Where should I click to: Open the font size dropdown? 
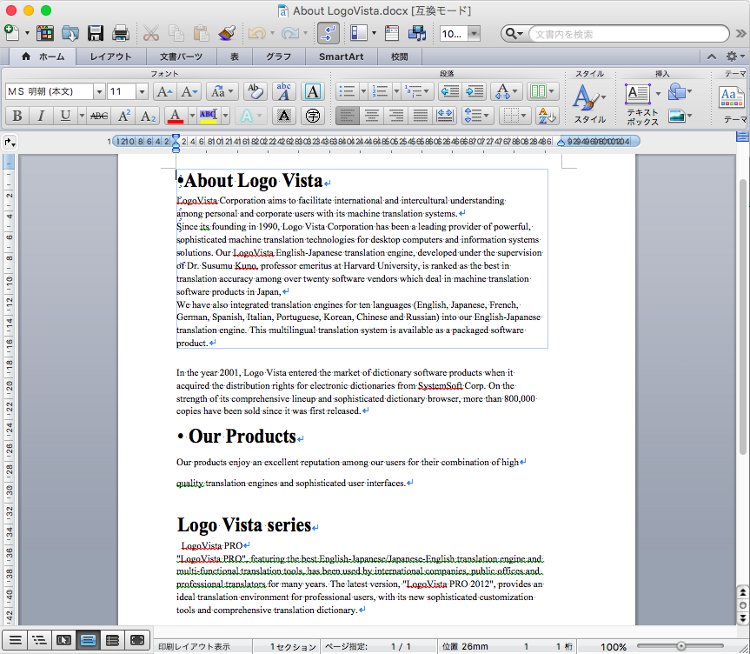click(142, 91)
